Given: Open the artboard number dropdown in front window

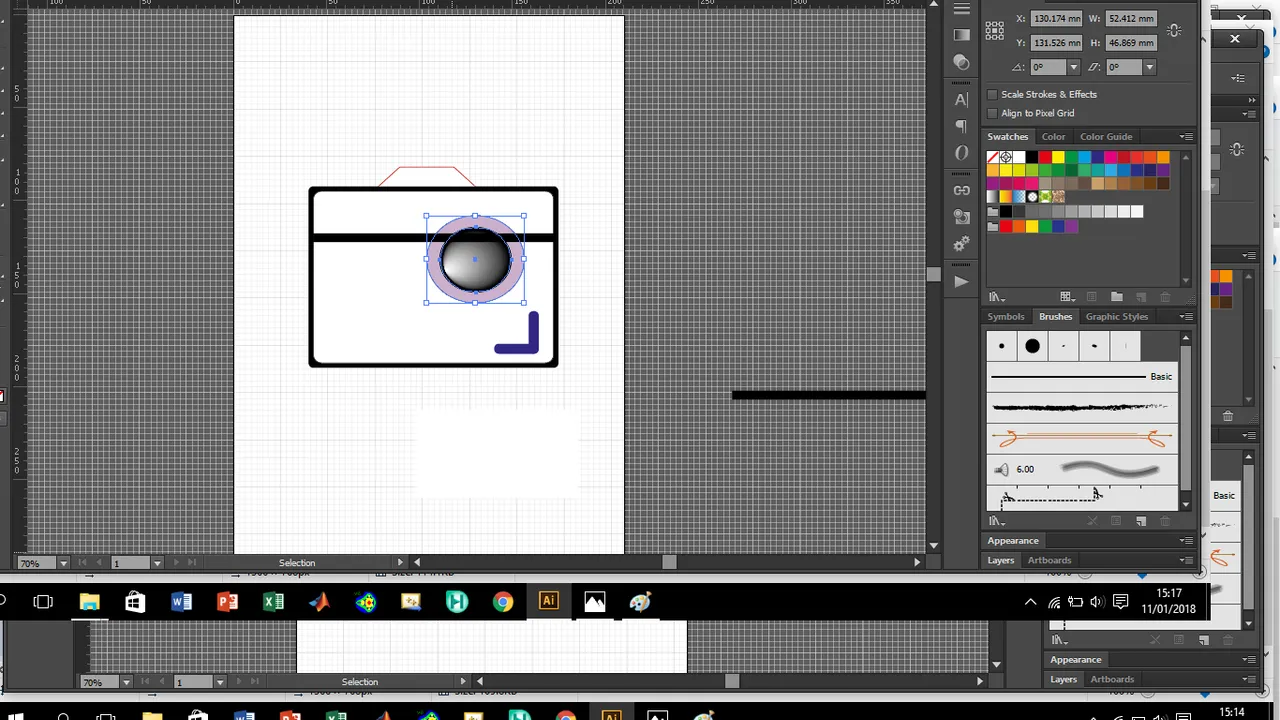Looking at the screenshot, I should tap(156, 563).
